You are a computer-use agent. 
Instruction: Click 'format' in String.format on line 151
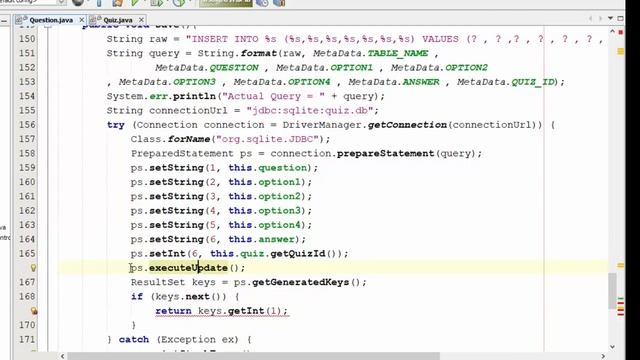[258, 53]
